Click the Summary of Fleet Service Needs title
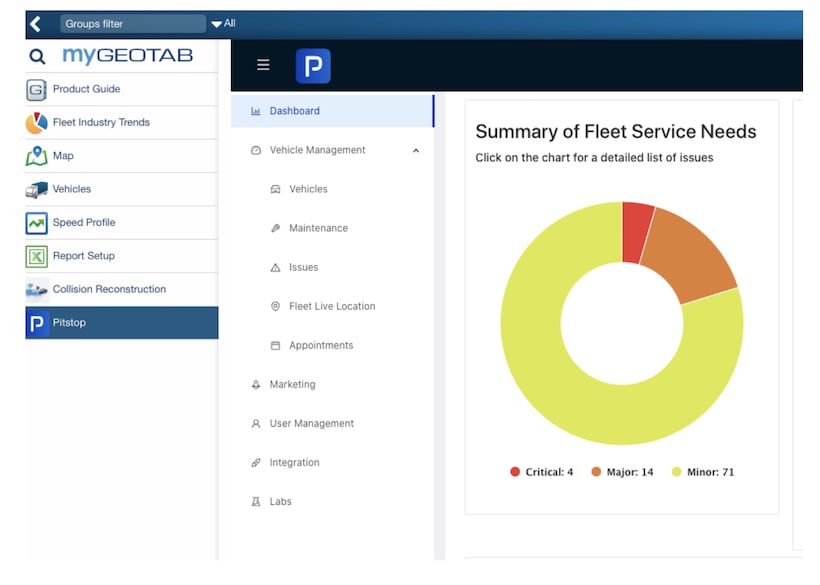Image resolution: width=820 pixels, height=585 pixels. [x=616, y=131]
